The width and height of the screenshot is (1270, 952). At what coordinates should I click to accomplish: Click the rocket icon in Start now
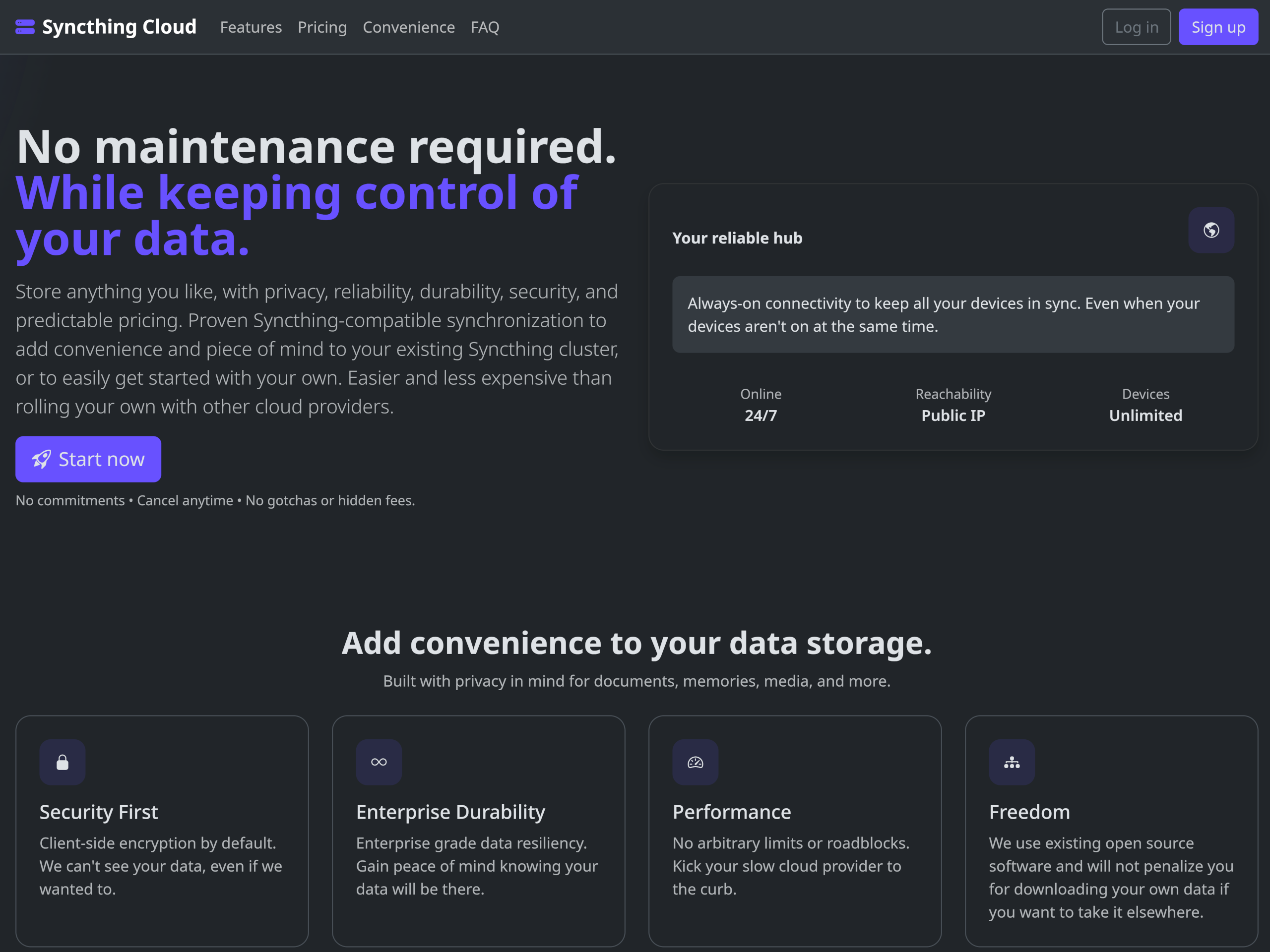tap(41, 459)
